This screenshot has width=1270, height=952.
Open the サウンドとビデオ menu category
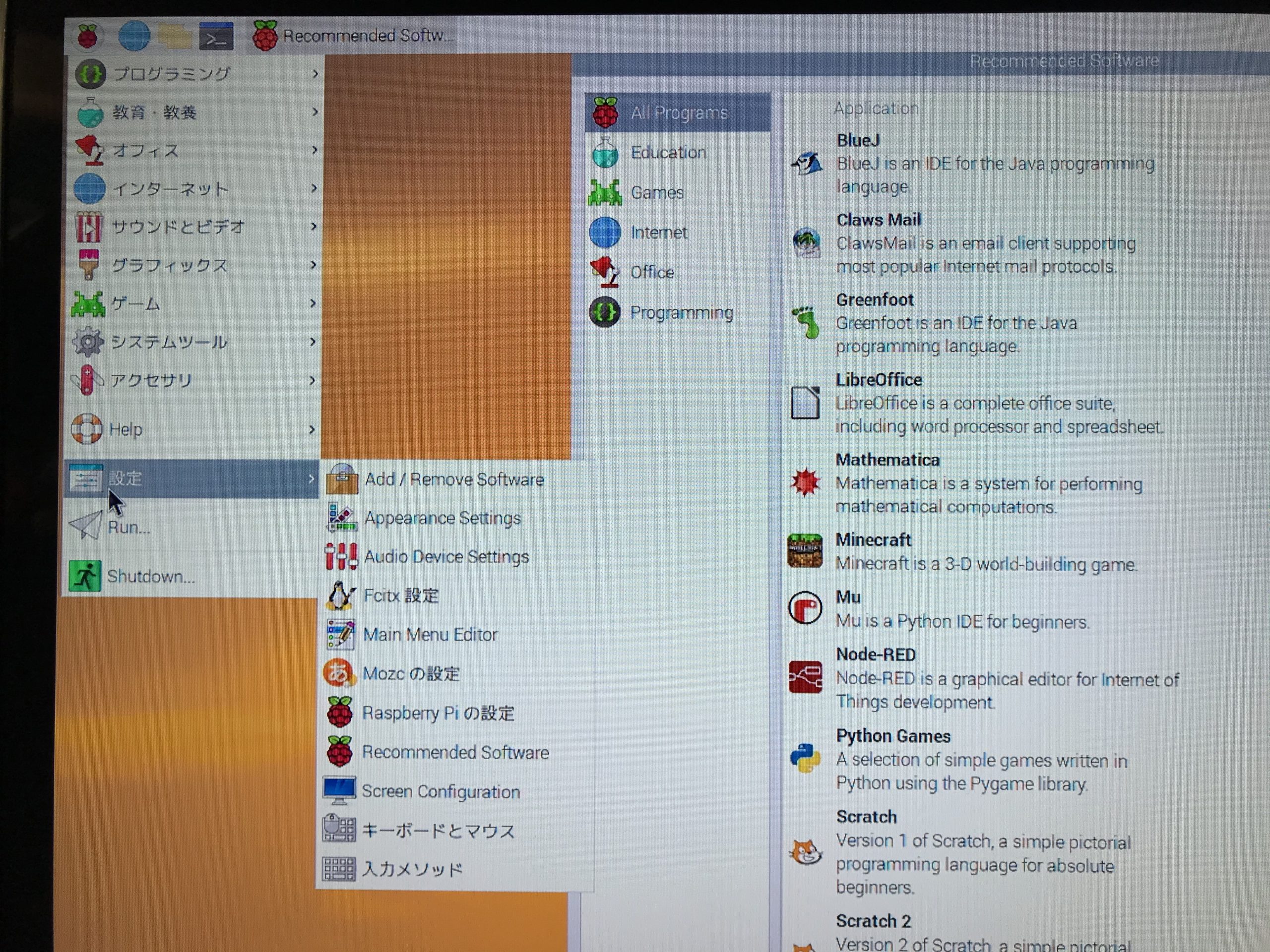pos(194,227)
